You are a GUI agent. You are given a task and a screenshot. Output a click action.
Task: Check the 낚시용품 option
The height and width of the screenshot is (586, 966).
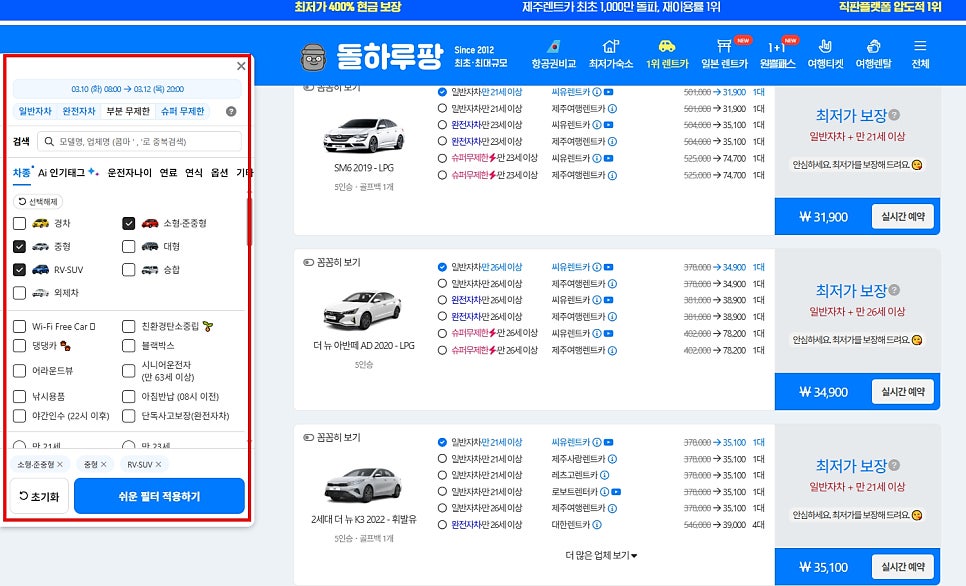20,396
